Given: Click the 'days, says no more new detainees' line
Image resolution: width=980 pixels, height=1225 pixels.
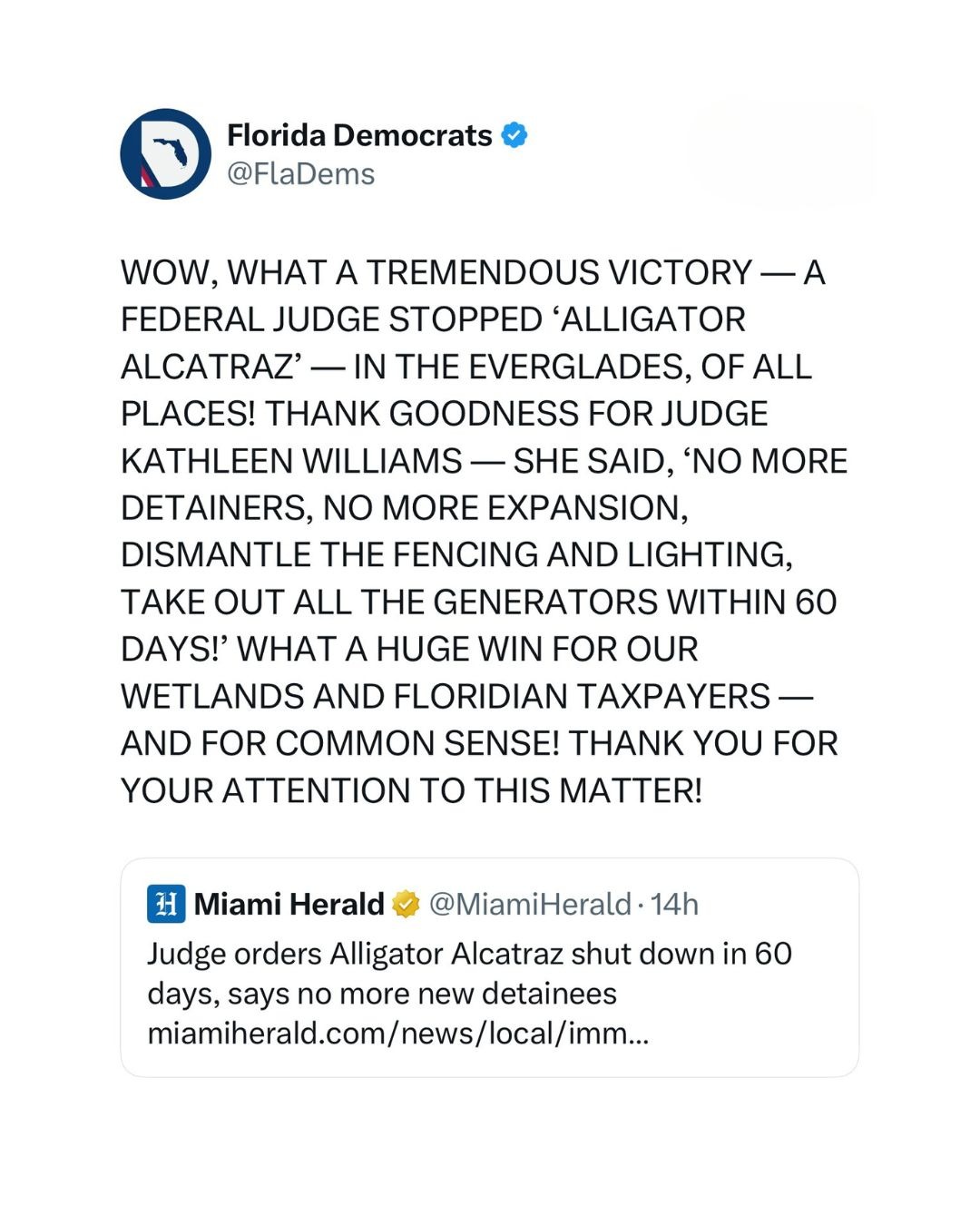Looking at the screenshot, I should (382, 994).
